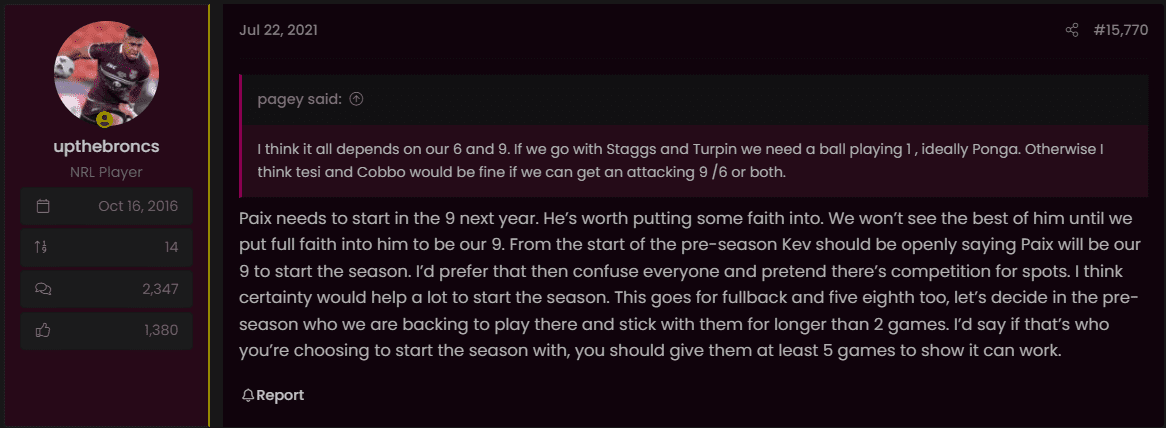Click the speech bubbles messages icon
The width and height of the screenshot is (1166, 428).
tap(43, 289)
